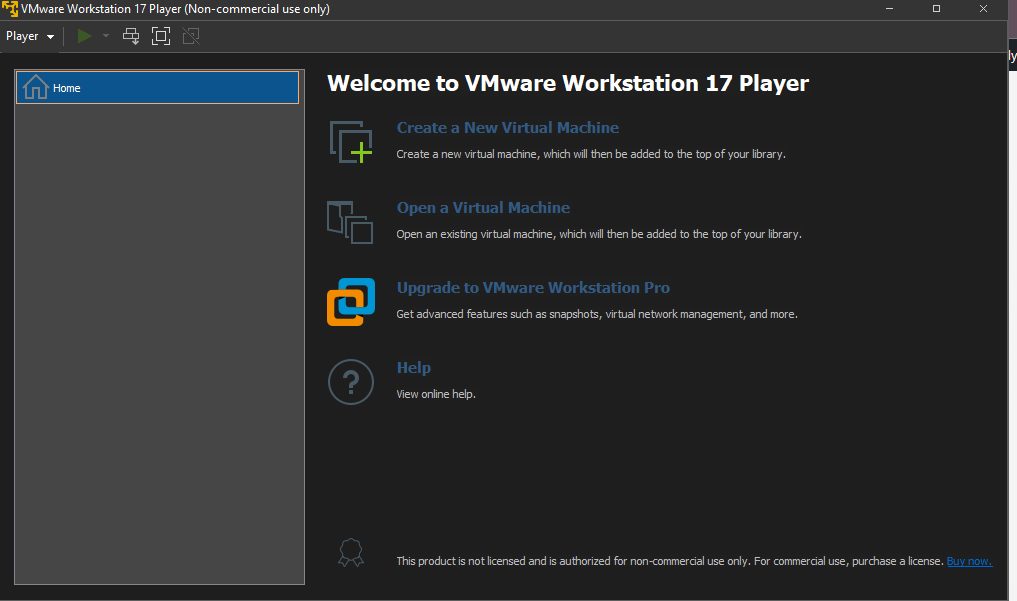Click Open a Virtual Machine link
1017x601 pixels.
(x=483, y=207)
